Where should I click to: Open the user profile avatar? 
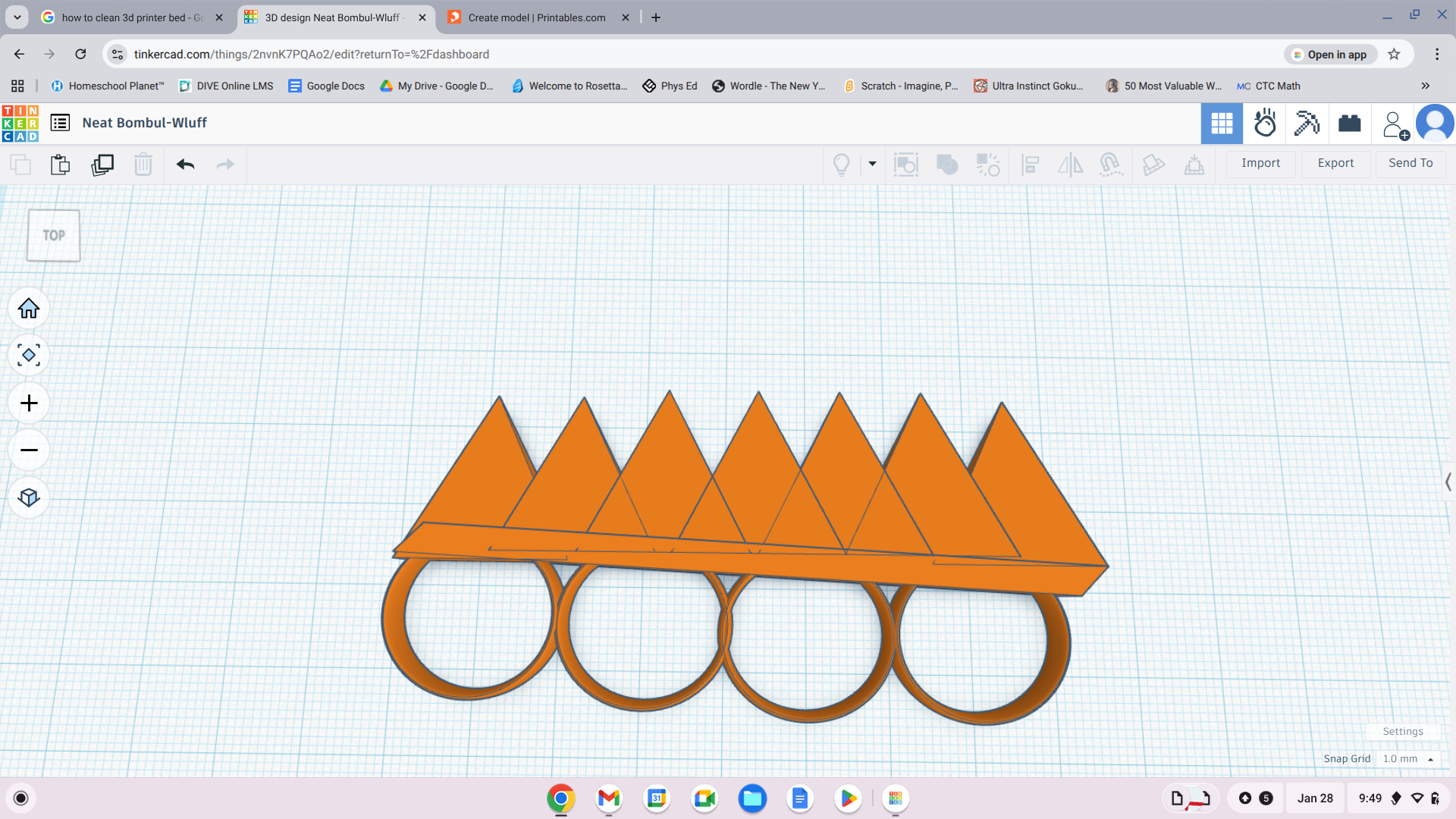1435,123
